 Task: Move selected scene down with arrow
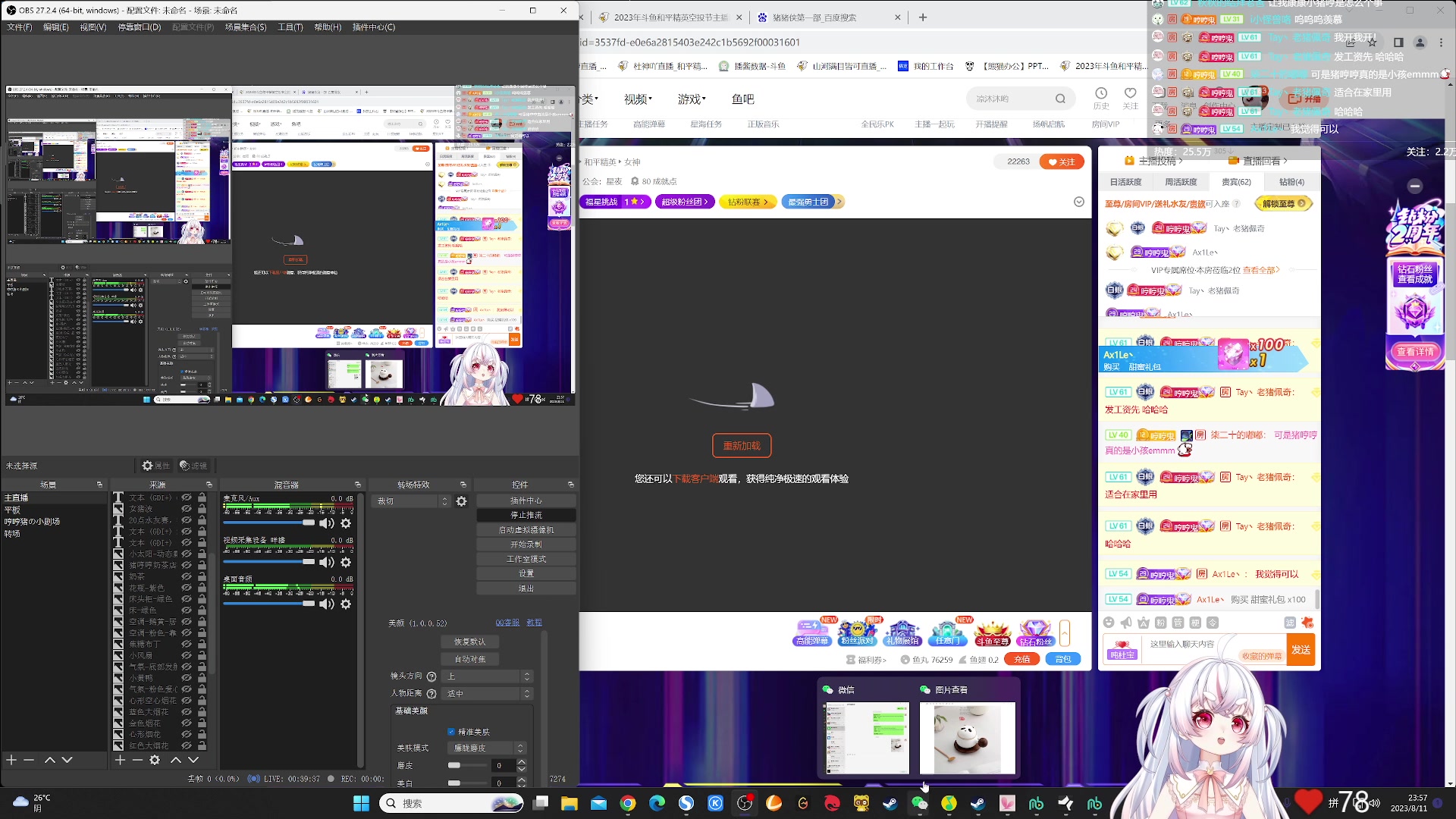(x=67, y=760)
